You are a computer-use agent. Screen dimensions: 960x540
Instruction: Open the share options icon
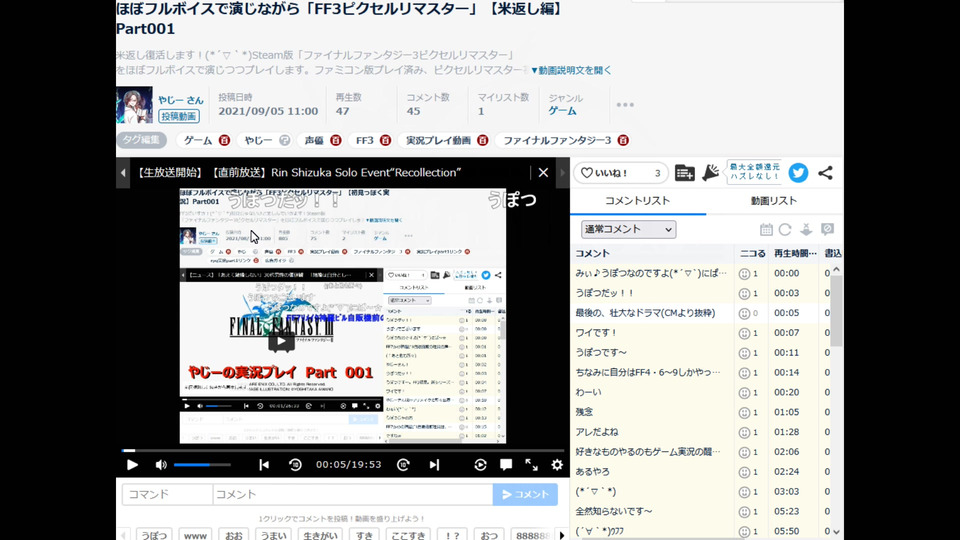coord(825,173)
